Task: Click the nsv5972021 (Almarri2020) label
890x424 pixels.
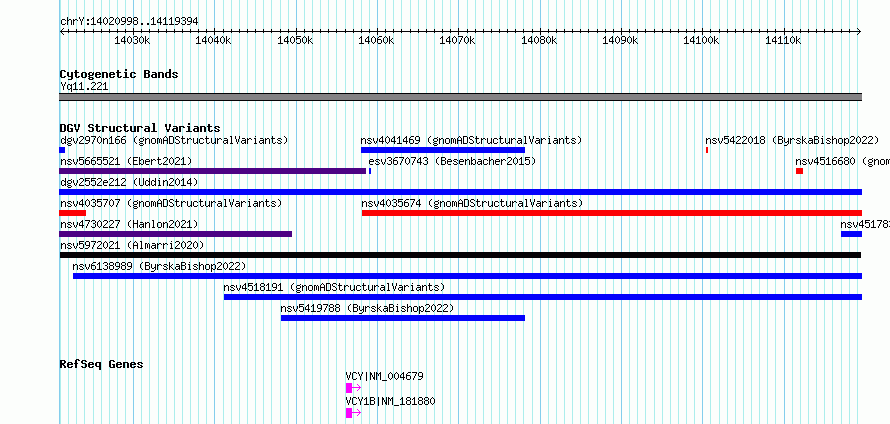Action: [x=132, y=245]
